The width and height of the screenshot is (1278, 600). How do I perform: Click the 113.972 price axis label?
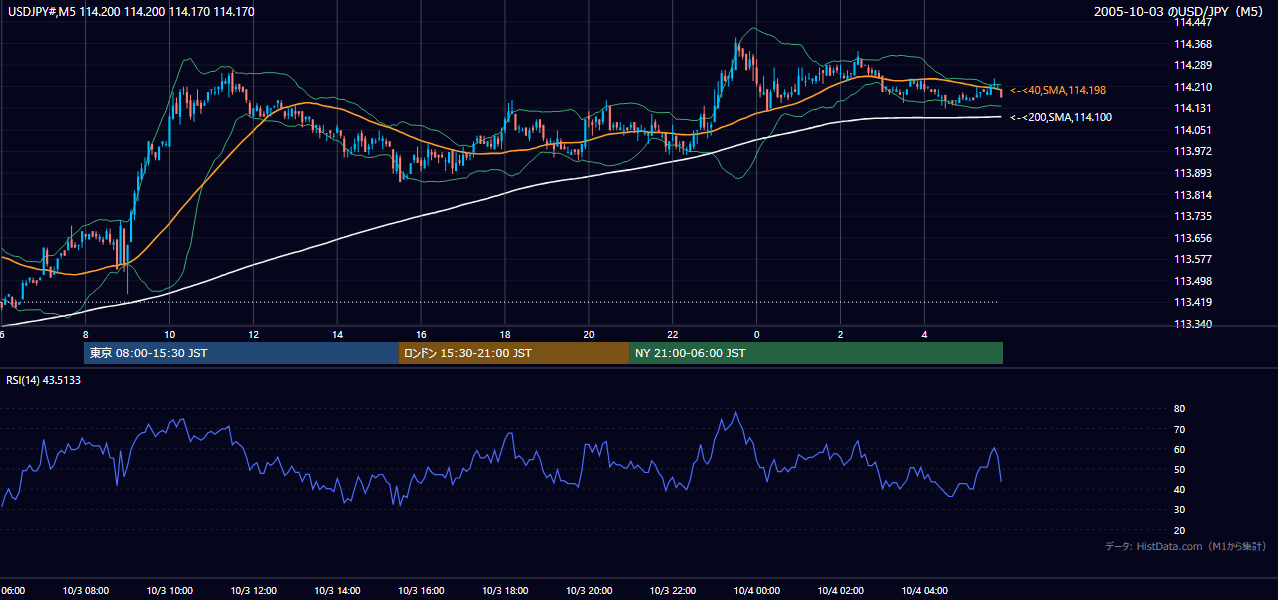(1192, 151)
